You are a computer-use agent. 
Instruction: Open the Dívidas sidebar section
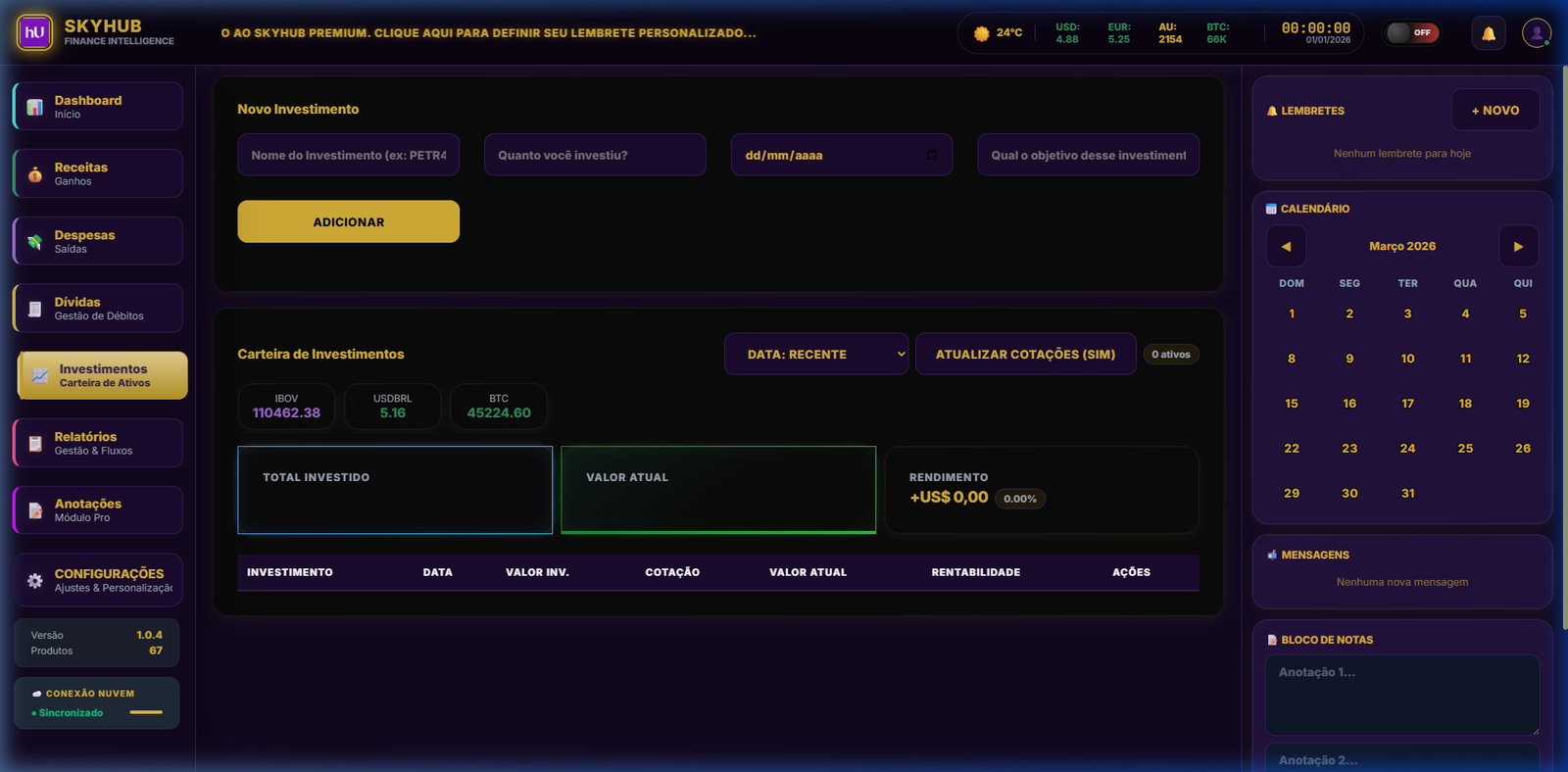[x=98, y=309]
